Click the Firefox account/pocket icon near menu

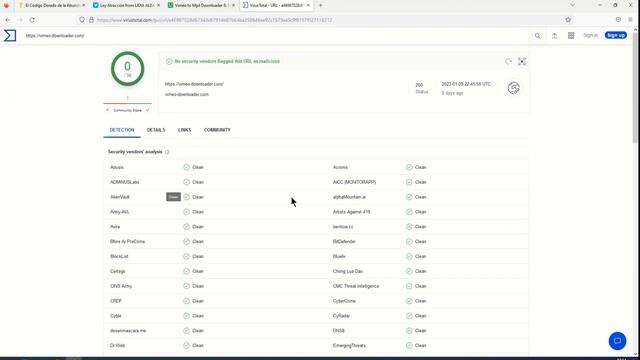point(618,20)
